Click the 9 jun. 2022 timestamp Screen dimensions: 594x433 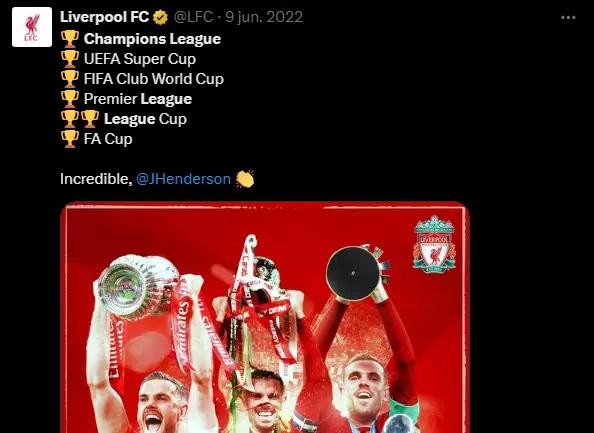coord(264,17)
